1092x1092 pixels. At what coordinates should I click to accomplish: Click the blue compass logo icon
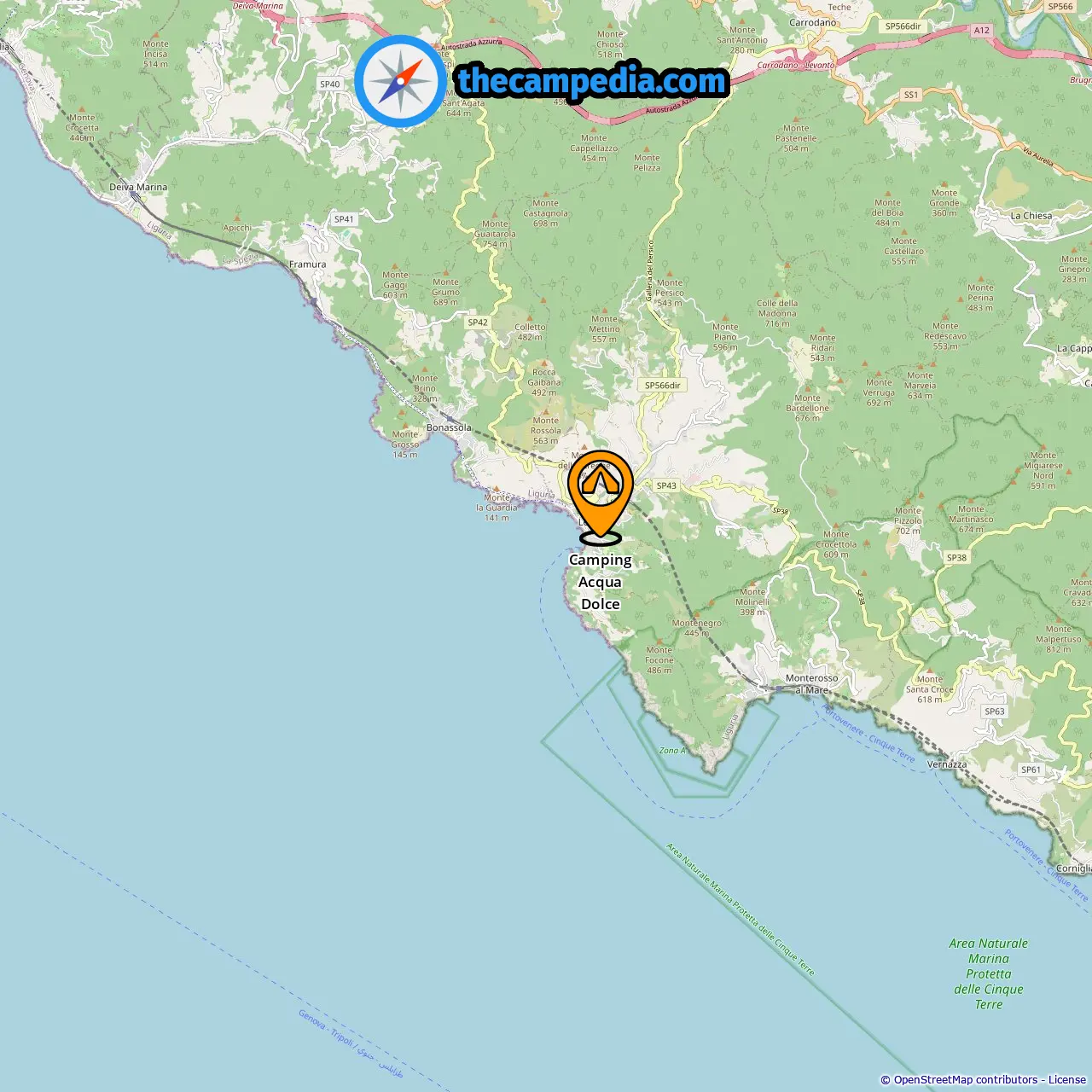[x=400, y=82]
